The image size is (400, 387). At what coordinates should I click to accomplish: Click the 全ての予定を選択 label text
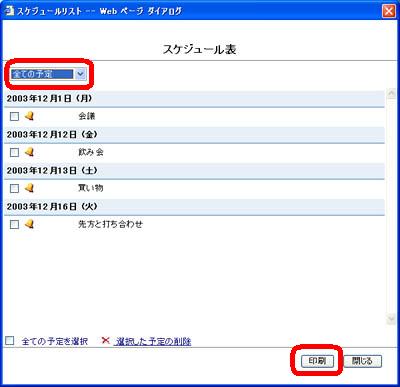(x=55, y=341)
